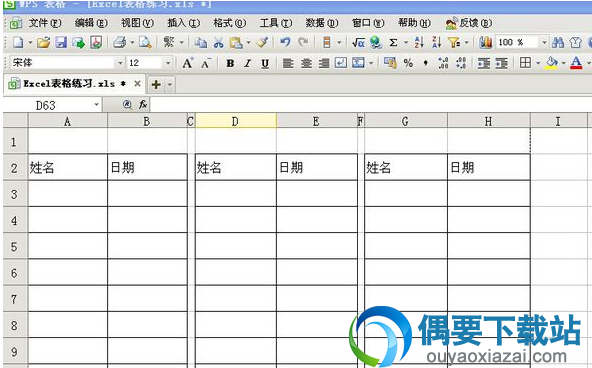
Task: Select column D header
Action: click(x=236, y=121)
